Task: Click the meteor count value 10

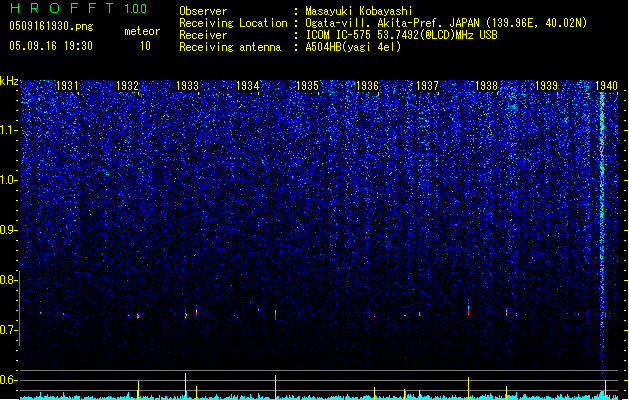Action: pos(145,46)
